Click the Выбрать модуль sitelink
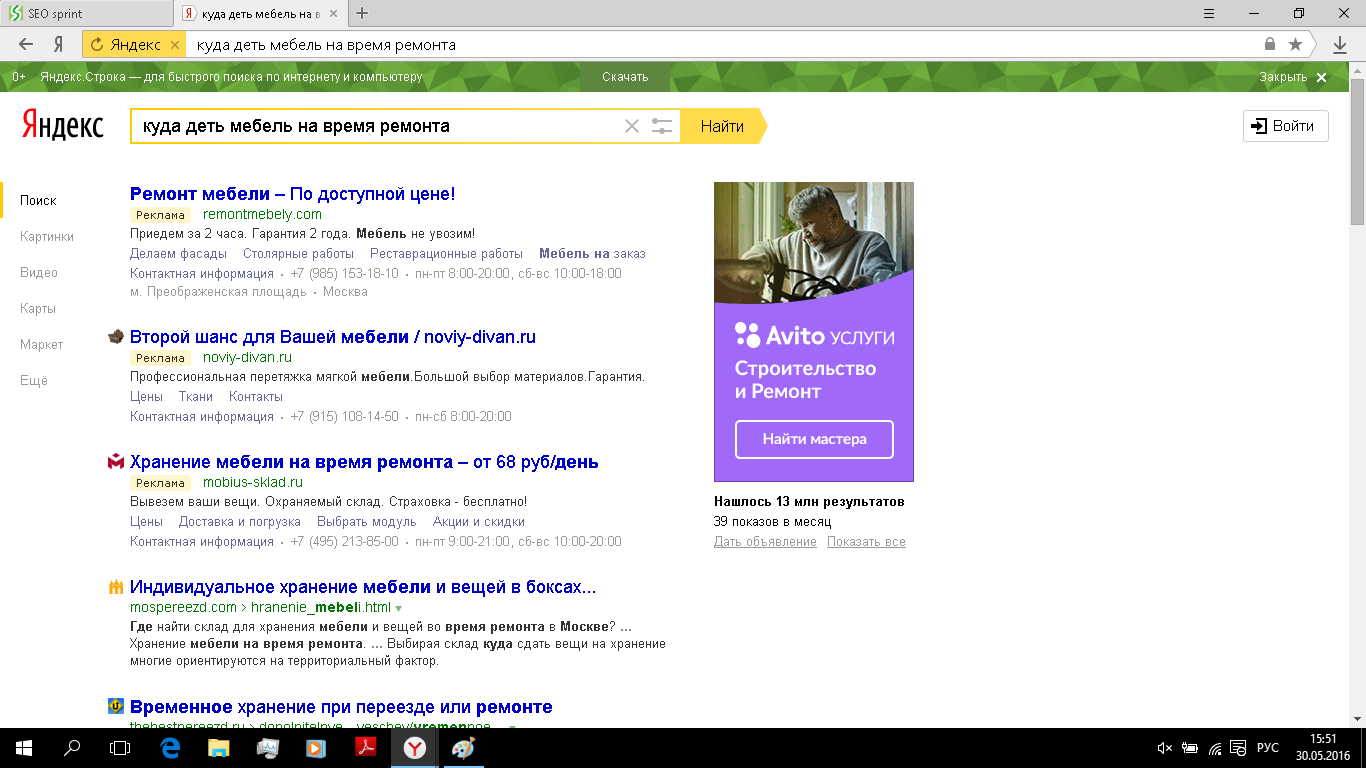The height and width of the screenshot is (768, 1366). tap(366, 521)
